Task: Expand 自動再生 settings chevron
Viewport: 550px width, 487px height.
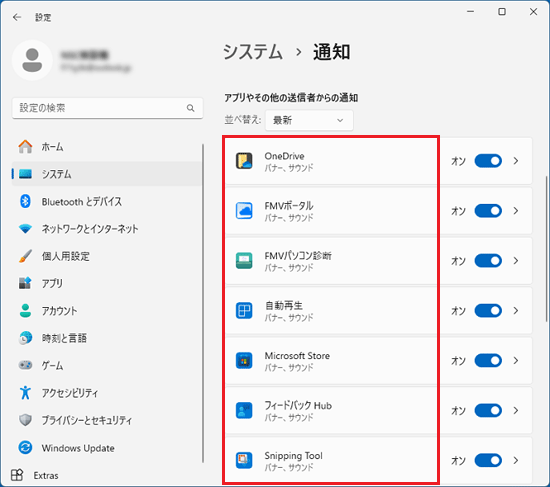Action: [x=516, y=311]
